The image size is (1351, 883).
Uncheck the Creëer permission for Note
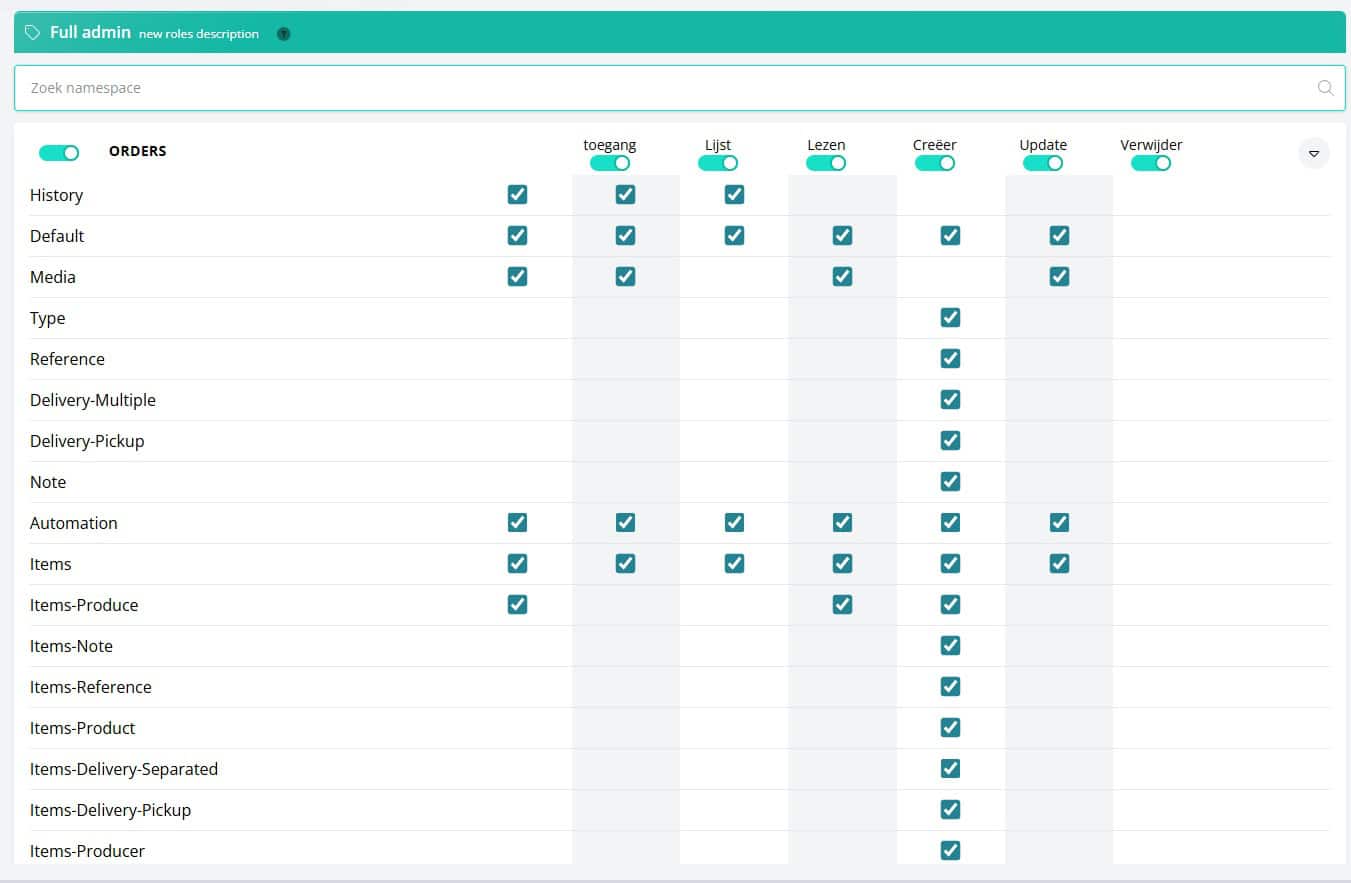click(x=950, y=481)
